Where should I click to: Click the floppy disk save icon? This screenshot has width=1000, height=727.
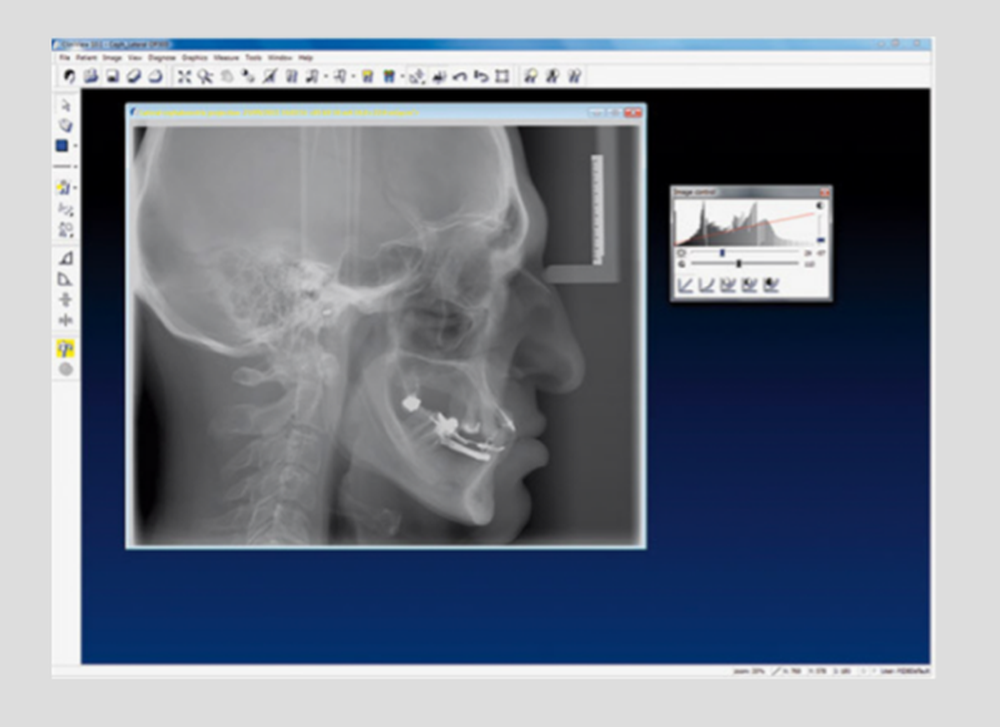point(113,77)
